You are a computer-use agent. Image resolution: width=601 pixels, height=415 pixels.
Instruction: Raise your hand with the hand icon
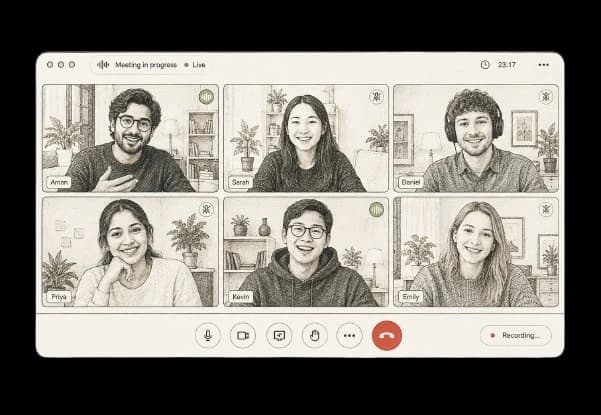coord(314,335)
